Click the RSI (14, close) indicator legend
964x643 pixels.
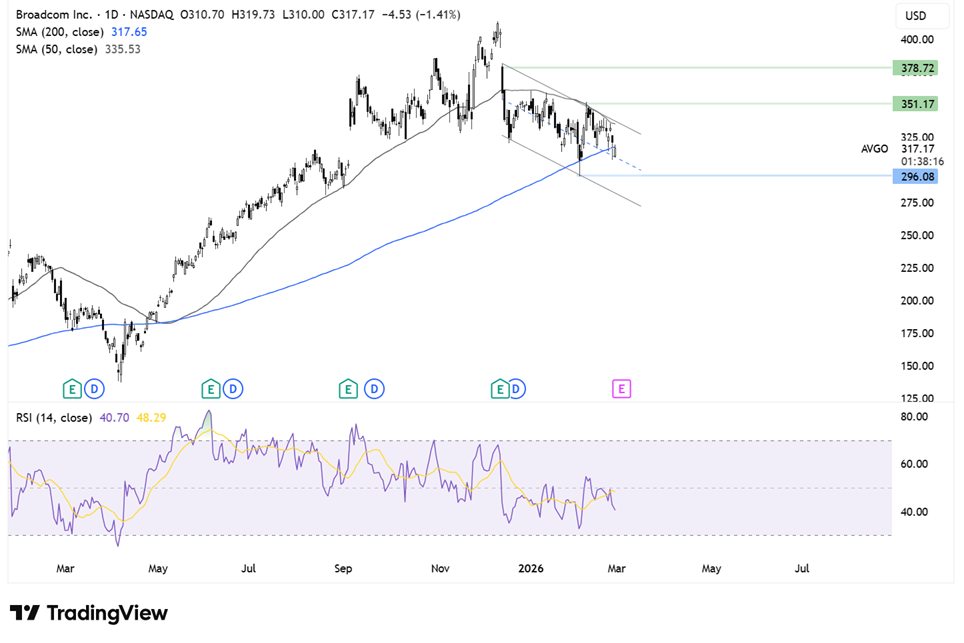[54, 418]
